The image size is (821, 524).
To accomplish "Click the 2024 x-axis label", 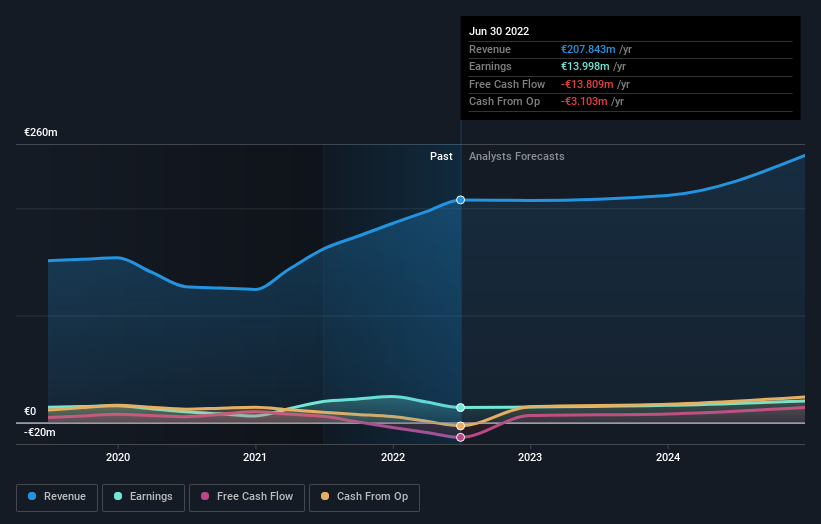I will click(668, 457).
